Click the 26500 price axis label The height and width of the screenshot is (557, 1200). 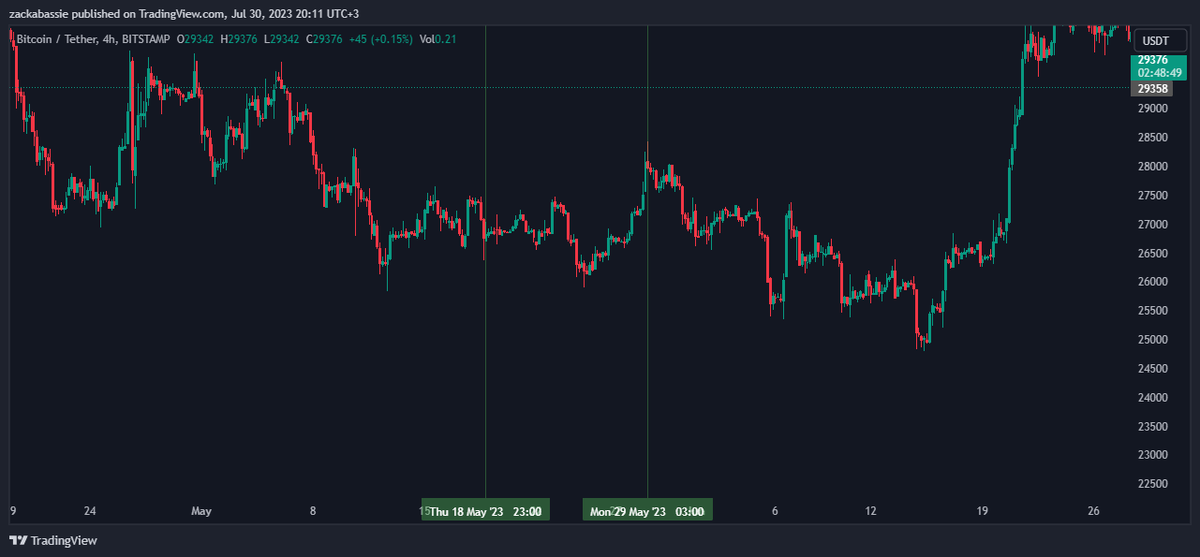[x=1153, y=253]
